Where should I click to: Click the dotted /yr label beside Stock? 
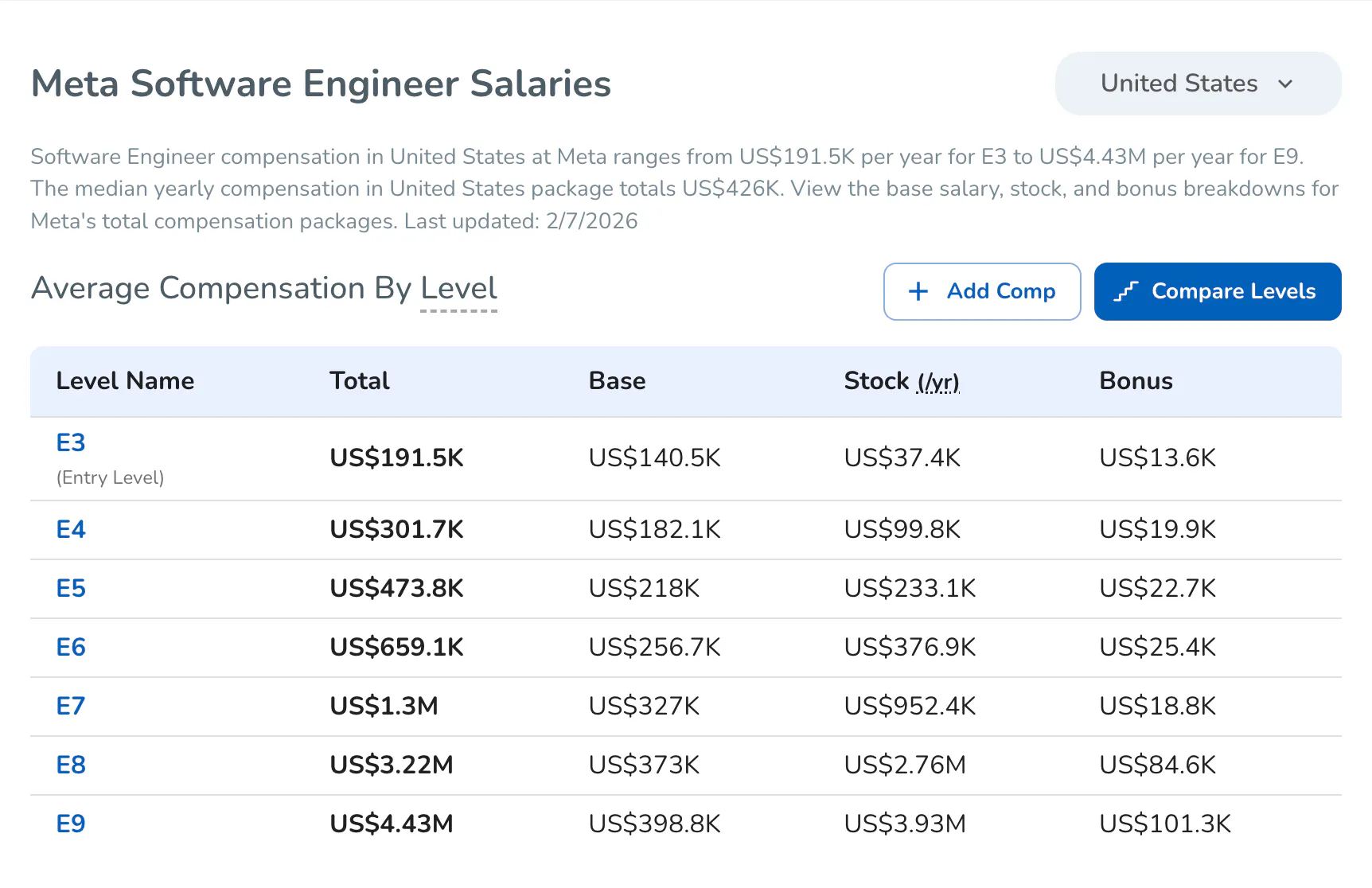click(938, 382)
